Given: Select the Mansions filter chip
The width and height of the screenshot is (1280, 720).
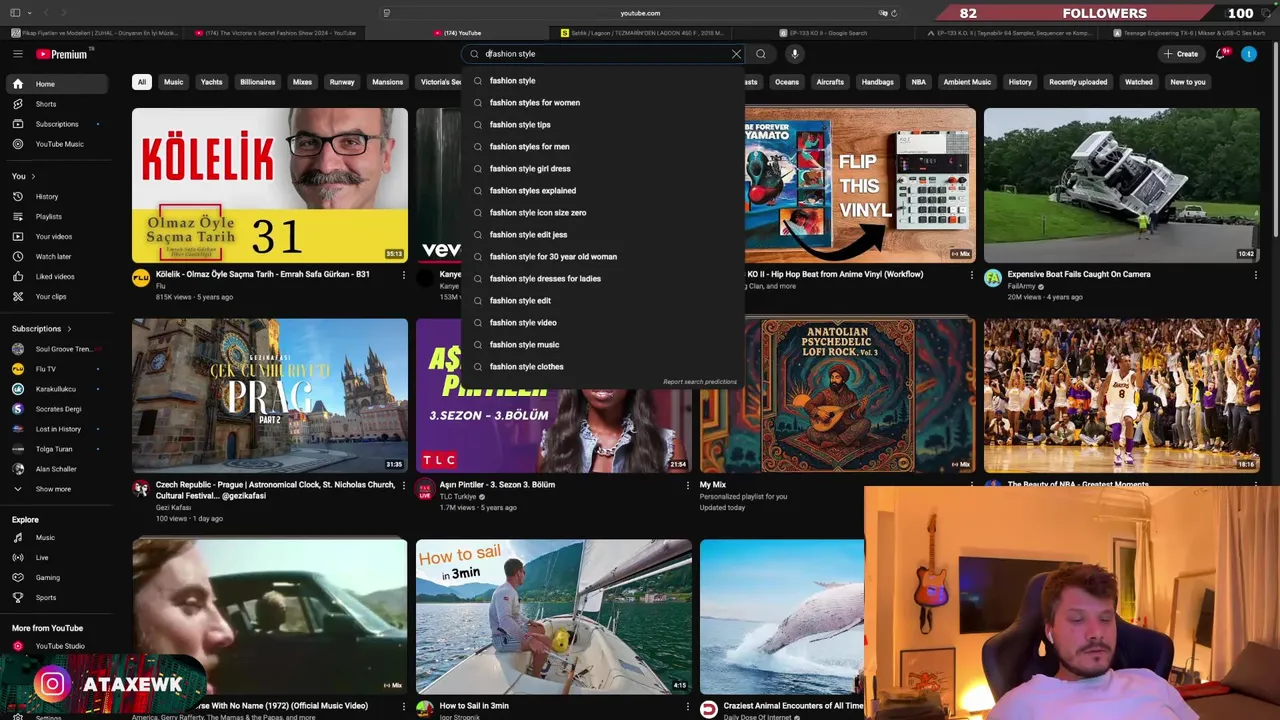Looking at the screenshot, I should point(387,82).
